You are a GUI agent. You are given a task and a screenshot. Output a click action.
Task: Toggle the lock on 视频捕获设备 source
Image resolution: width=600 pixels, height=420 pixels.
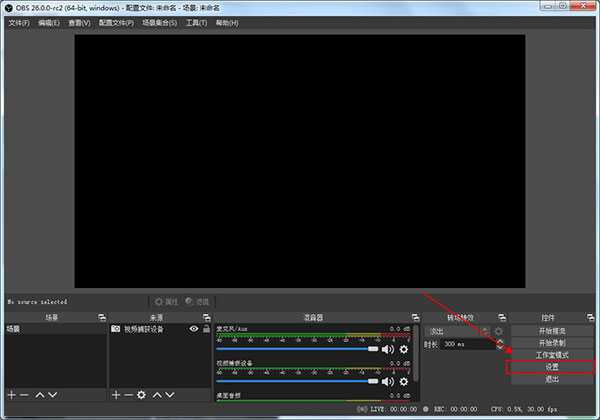[205, 328]
